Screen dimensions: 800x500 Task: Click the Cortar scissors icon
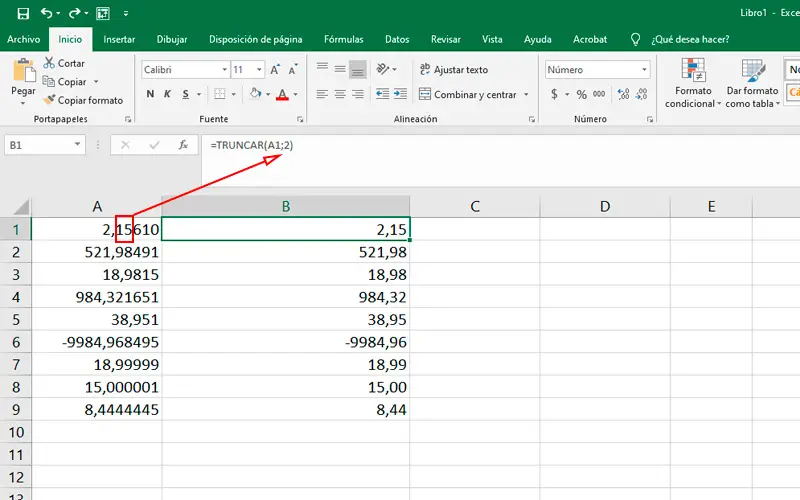tap(49, 63)
